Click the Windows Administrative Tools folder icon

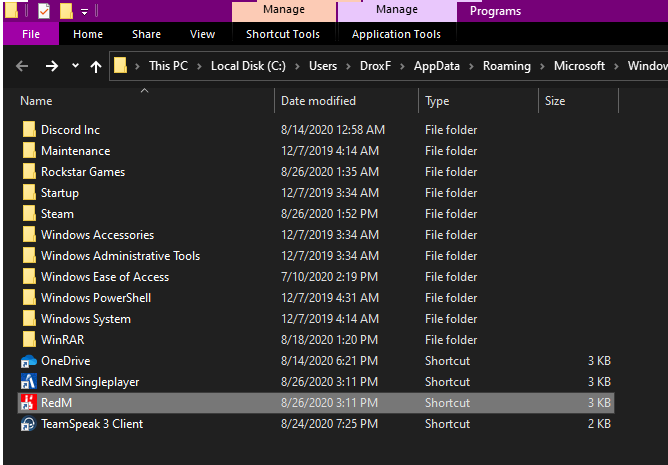29,255
